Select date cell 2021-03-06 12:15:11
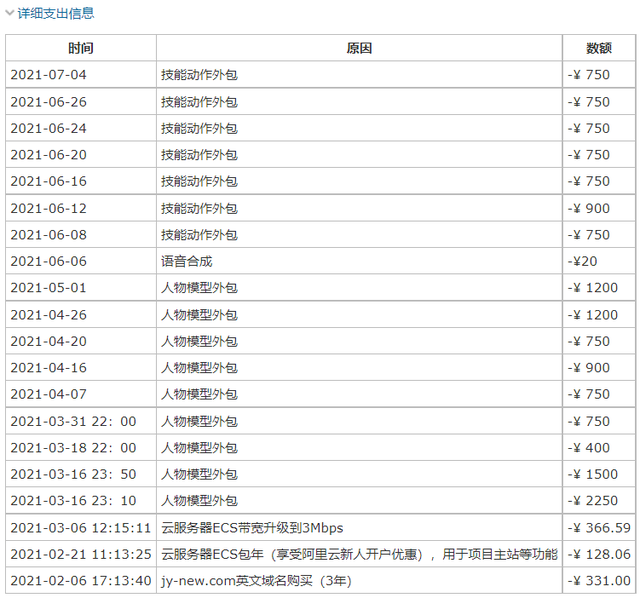640x598 pixels. 81,528
